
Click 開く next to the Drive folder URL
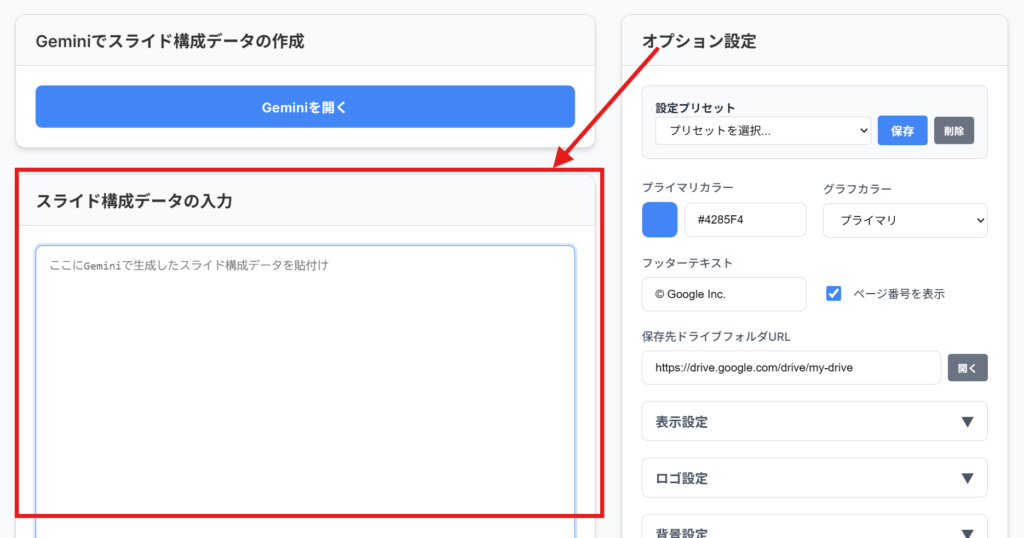pos(967,367)
